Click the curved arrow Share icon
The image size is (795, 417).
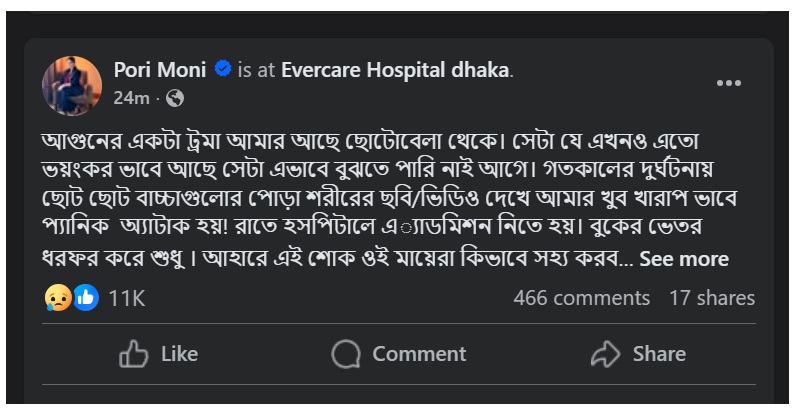pos(605,354)
